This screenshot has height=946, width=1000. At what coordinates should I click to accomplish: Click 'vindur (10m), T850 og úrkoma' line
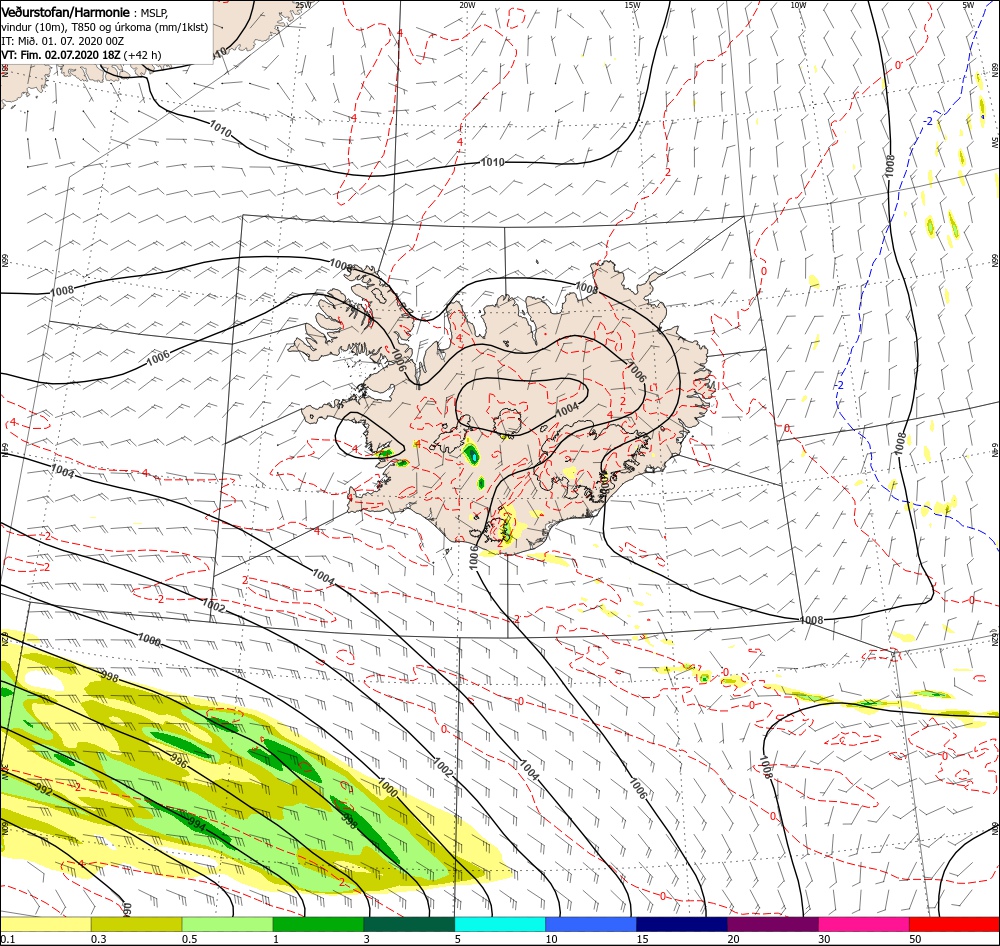click(105, 27)
